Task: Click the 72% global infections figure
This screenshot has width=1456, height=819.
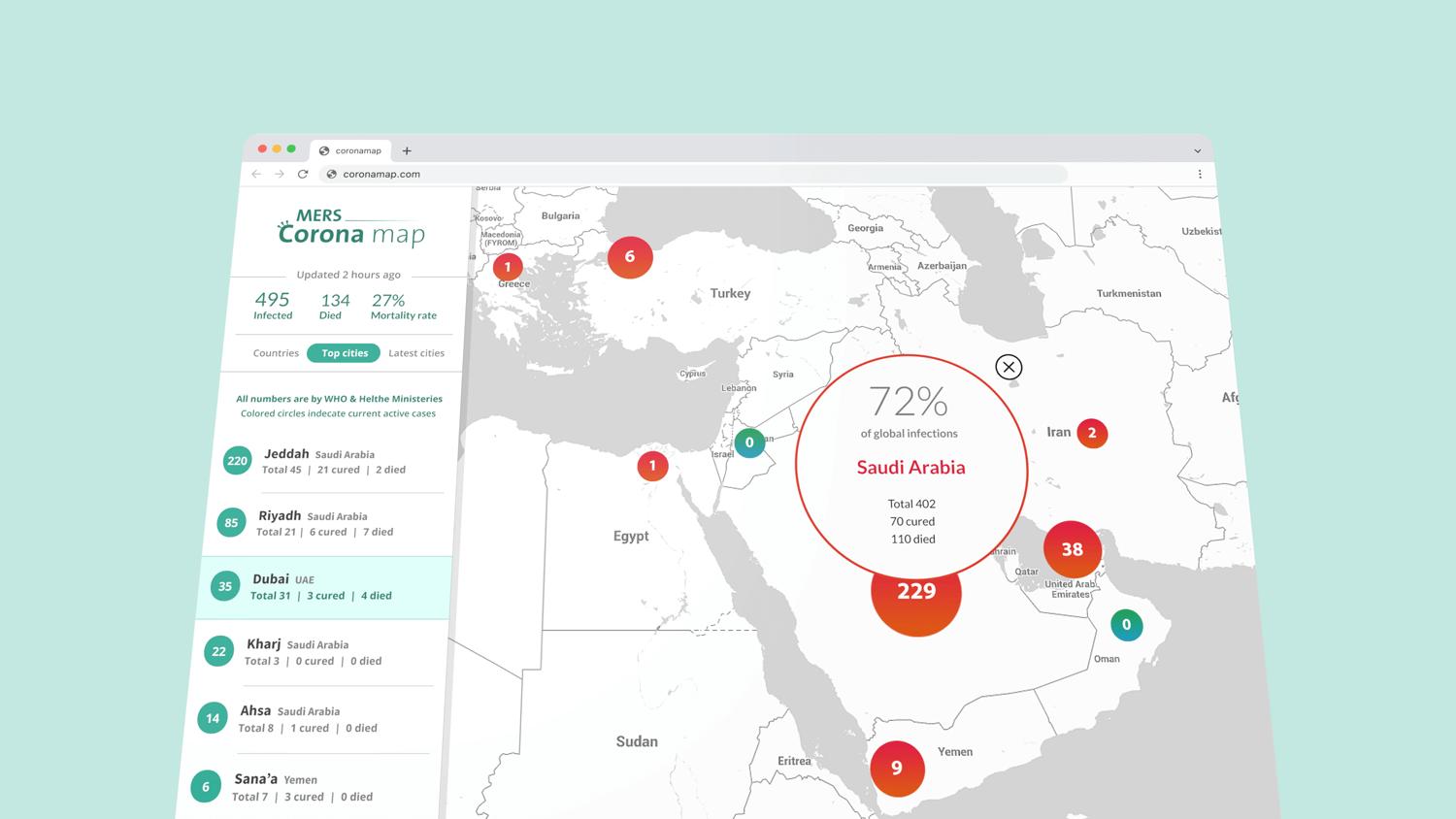Action: pyautogui.click(x=909, y=401)
